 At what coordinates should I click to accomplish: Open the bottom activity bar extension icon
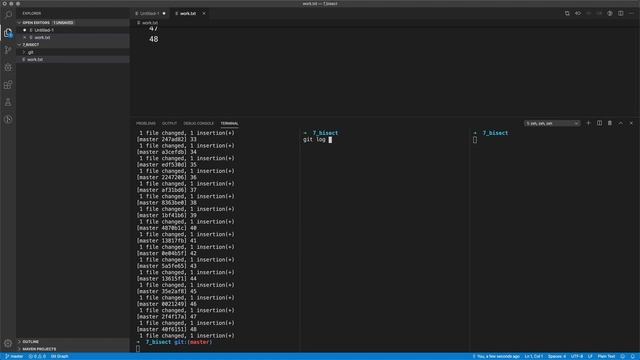point(8,119)
